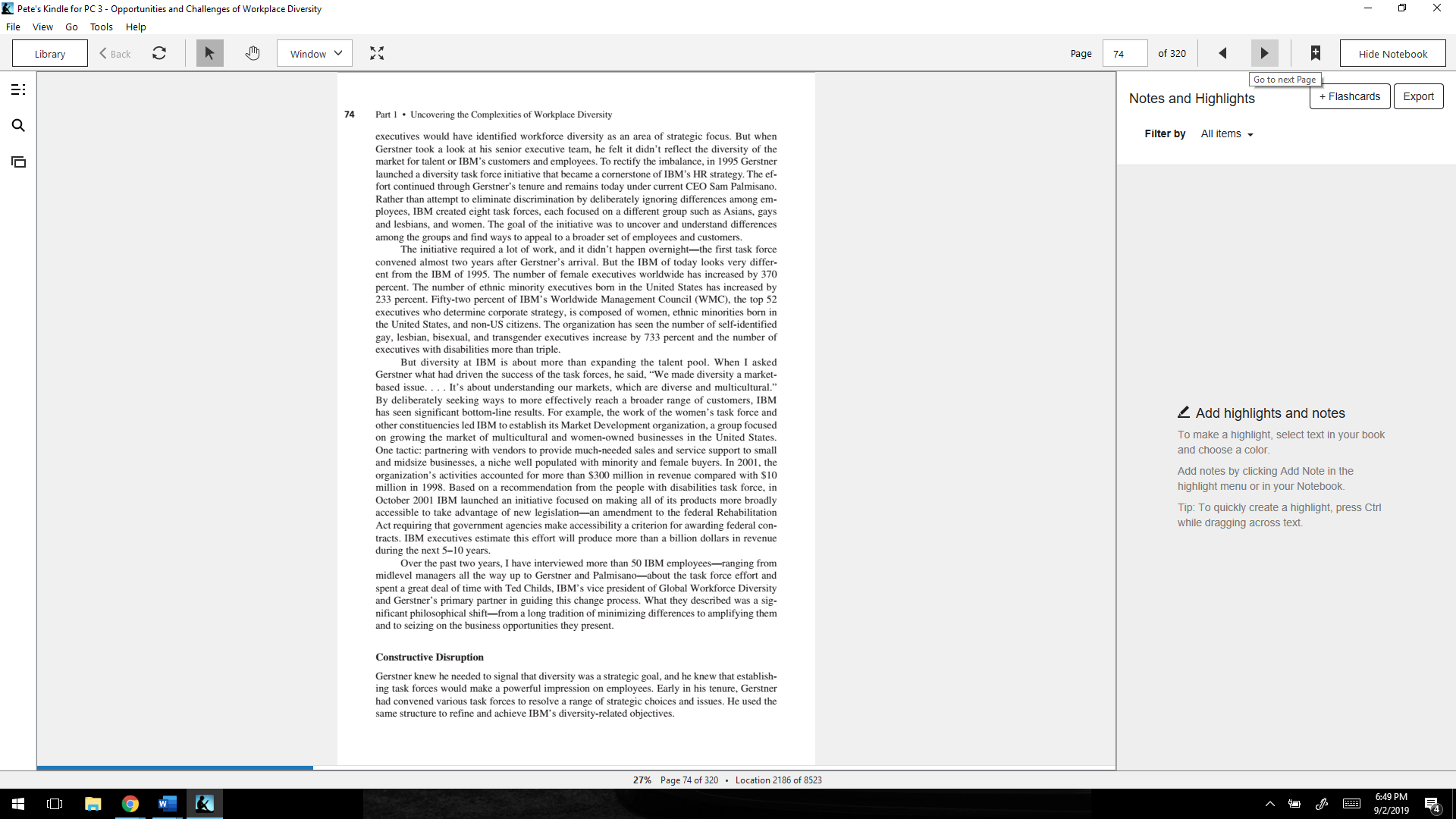This screenshot has height=819, width=1456.
Task: Open the table of contents sidebar icon
Action: pyautogui.click(x=18, y=89)
